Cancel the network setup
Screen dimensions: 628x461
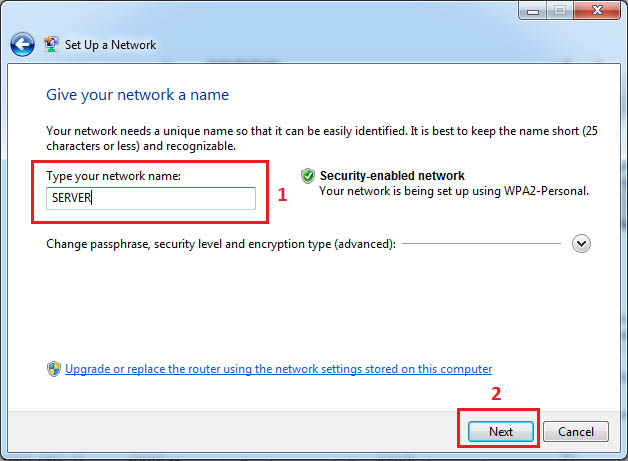click(x=576, y=432)
